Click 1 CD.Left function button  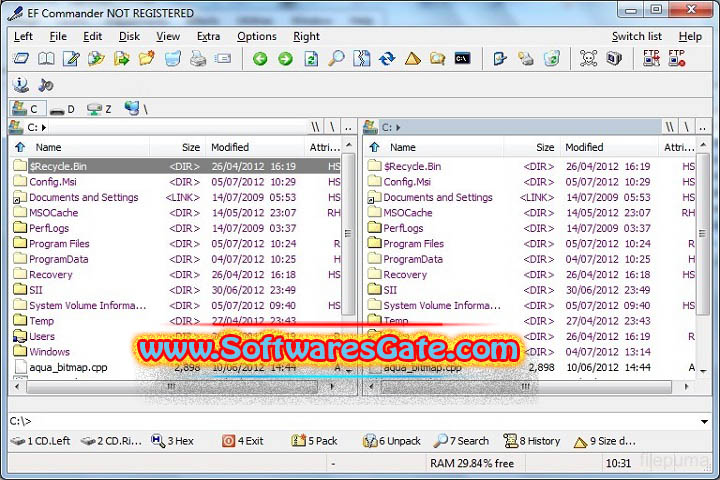point(41,441)
